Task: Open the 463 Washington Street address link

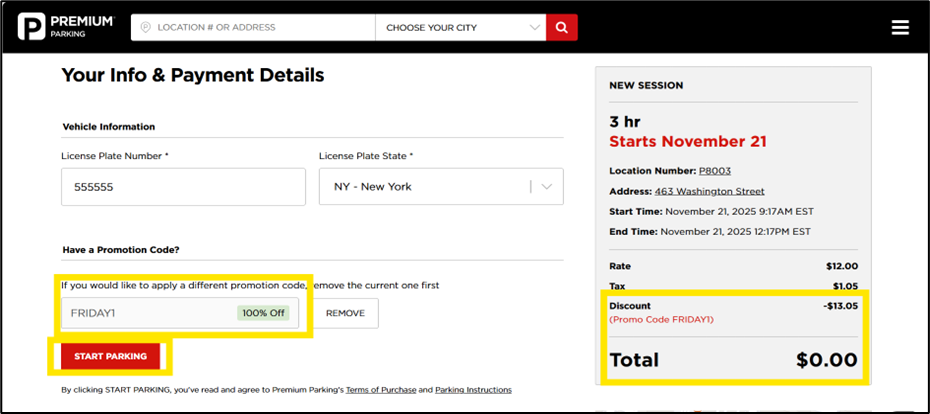Action: 709,191
